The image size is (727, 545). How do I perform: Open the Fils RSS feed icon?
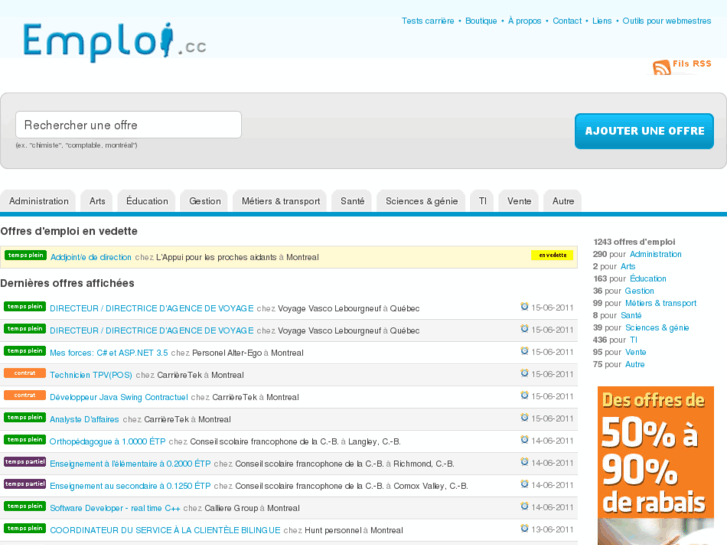coord(662,67)
